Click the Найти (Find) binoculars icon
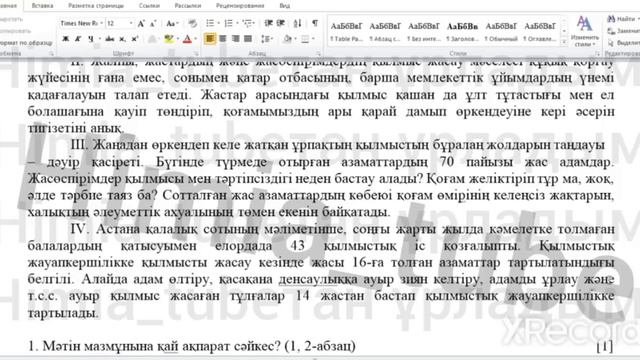Image resolution: width=640 pixels, height=360 pixels. pos(611,19)
